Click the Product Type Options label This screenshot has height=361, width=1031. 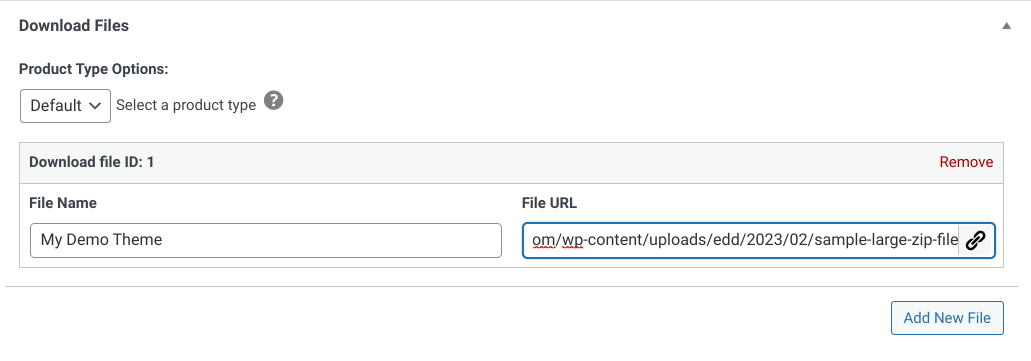pos(94,69)
